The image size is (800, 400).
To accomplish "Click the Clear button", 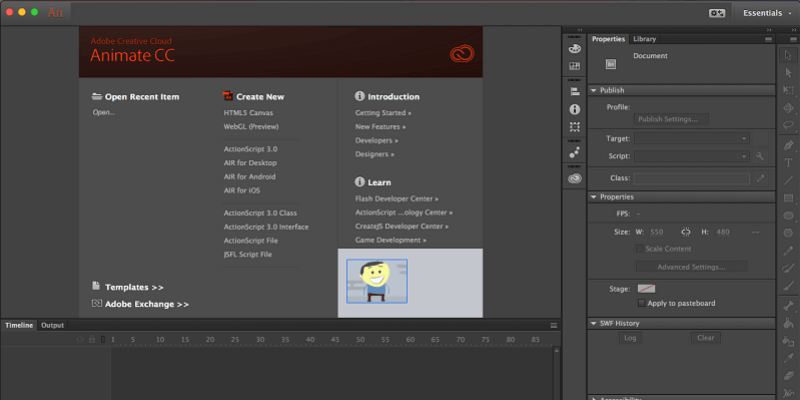I will pos(706,338).
